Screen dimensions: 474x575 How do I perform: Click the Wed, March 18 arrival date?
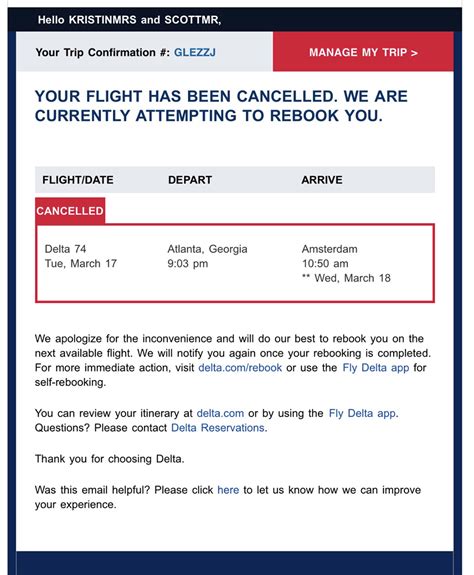352,278
